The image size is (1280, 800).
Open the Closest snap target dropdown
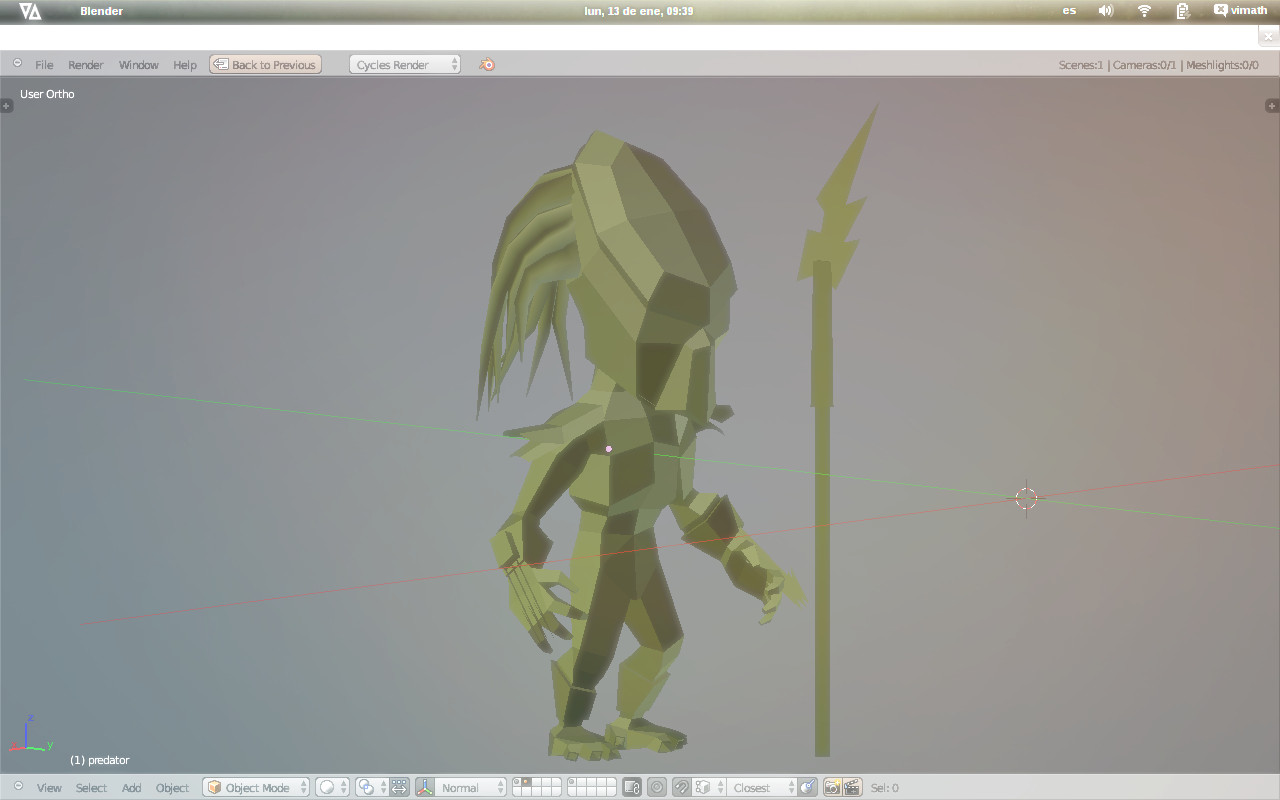pyautogui.click(x=762, y=788)
